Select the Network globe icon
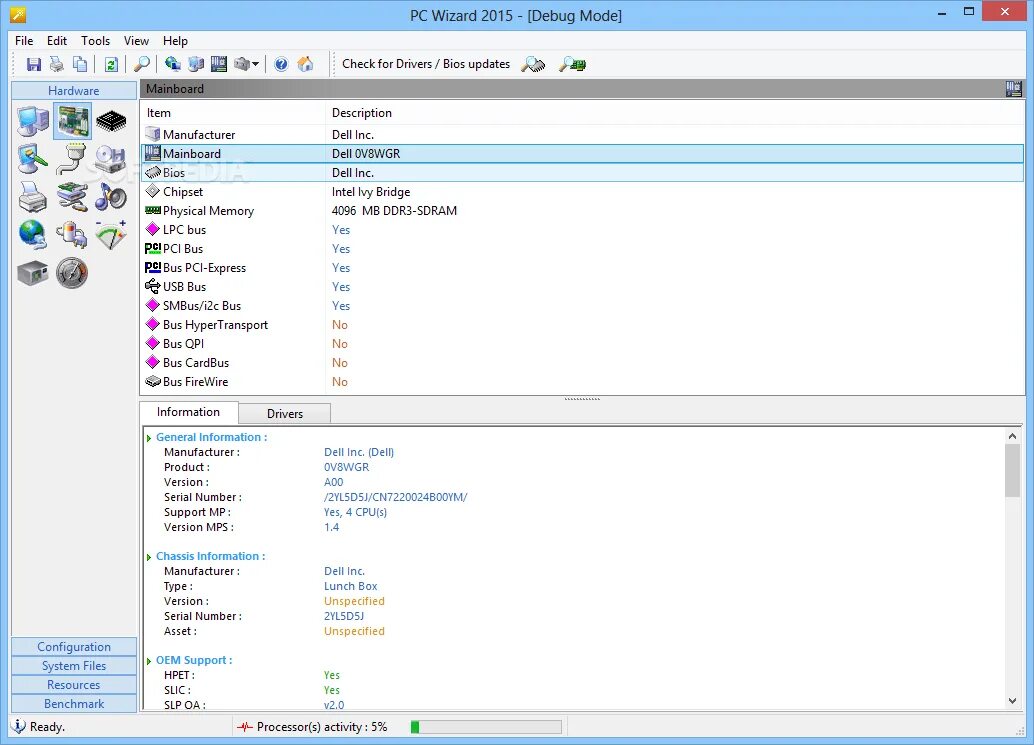 [x=33, y=235]
